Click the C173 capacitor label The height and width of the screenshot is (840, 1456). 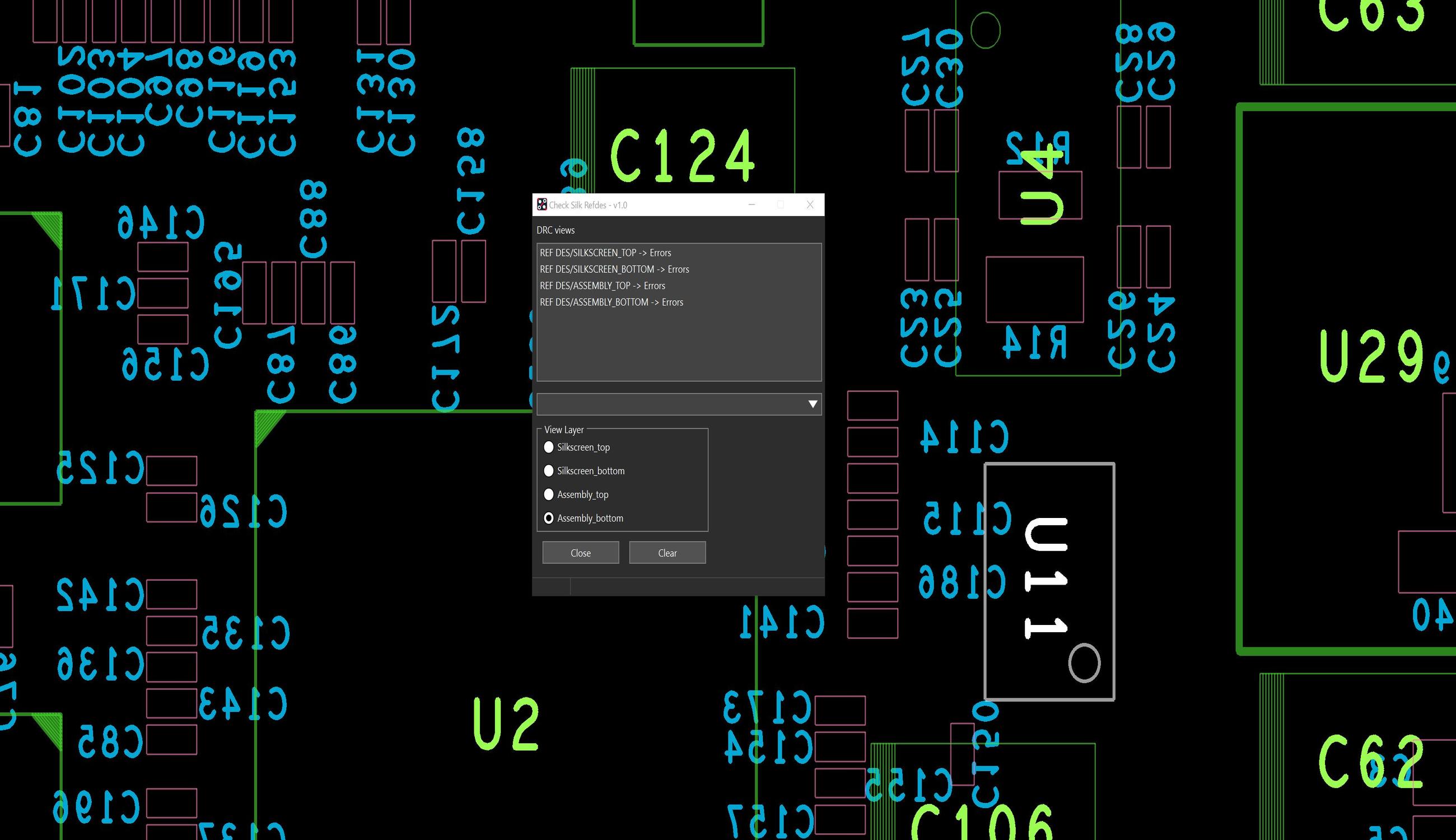pos(768,707)
